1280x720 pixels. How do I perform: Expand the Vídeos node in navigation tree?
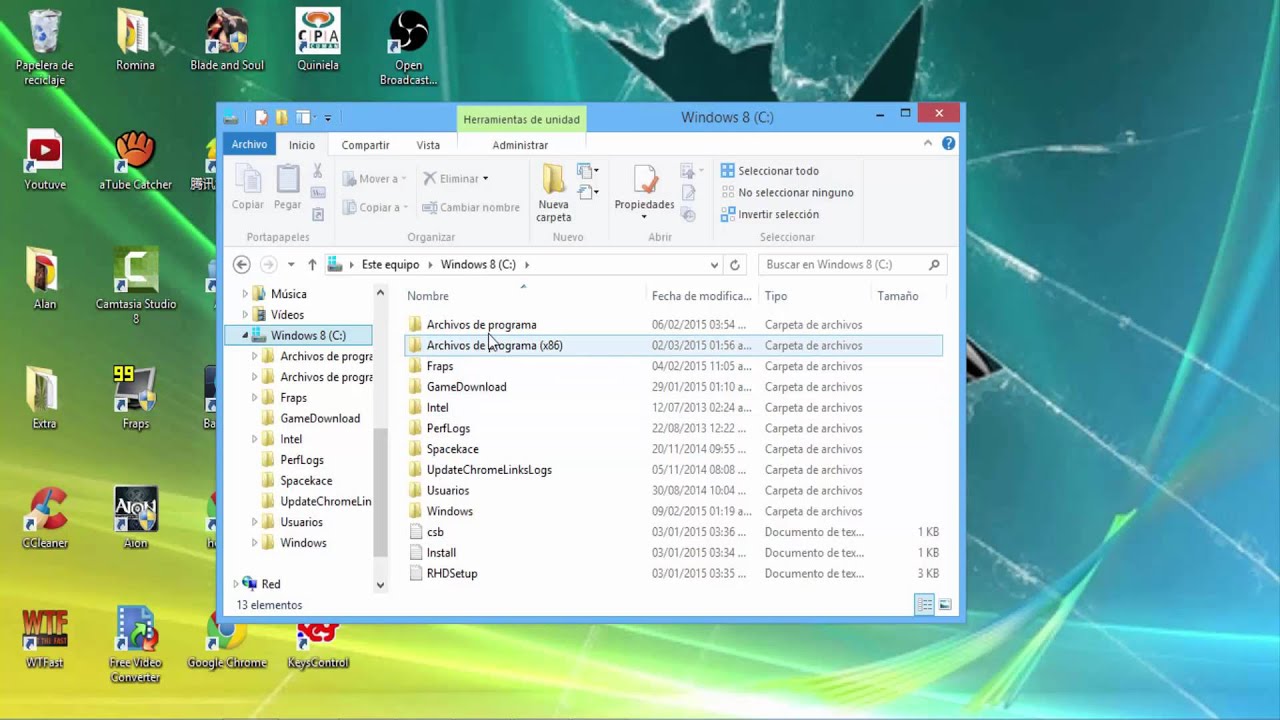pos(245,315)
